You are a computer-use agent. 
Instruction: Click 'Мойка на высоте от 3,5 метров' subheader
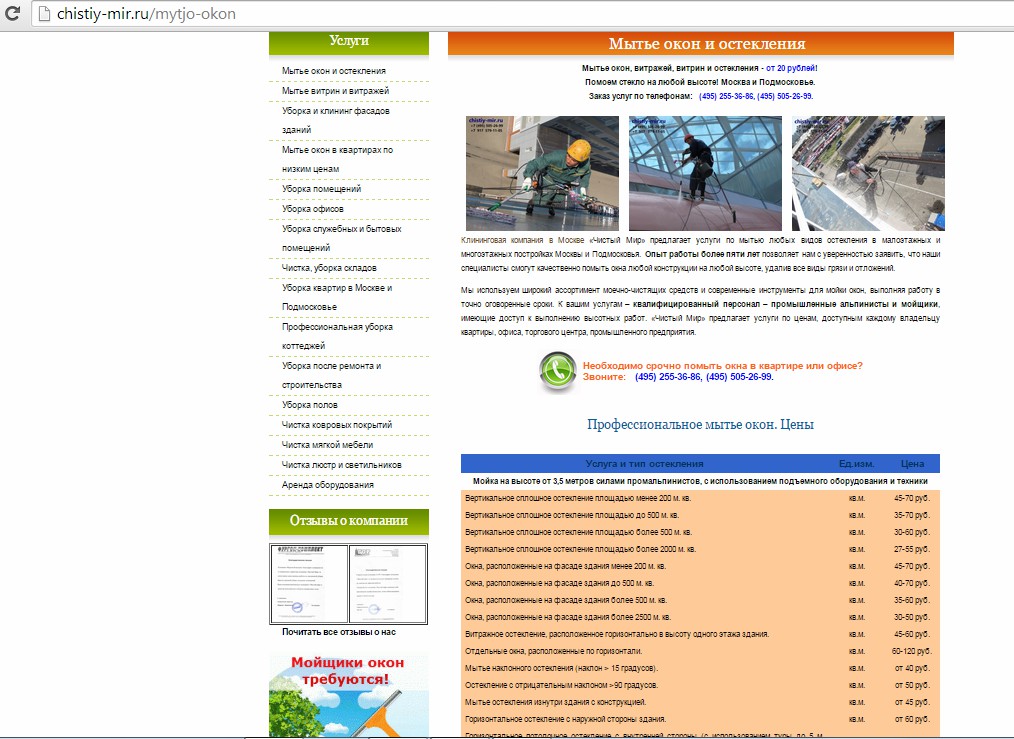coord(700,481)
